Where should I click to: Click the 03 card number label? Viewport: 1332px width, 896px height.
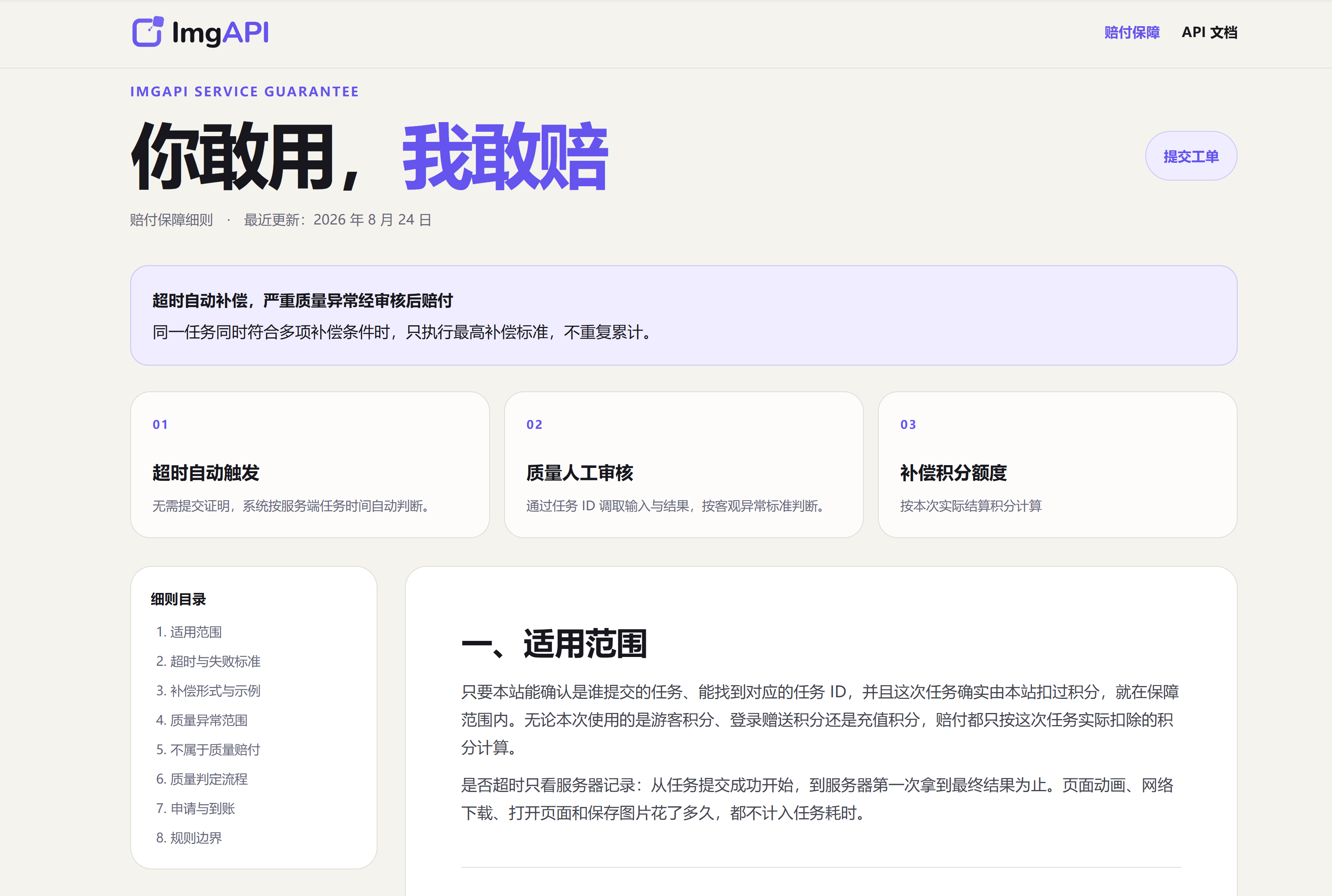(x=909, y=424)
